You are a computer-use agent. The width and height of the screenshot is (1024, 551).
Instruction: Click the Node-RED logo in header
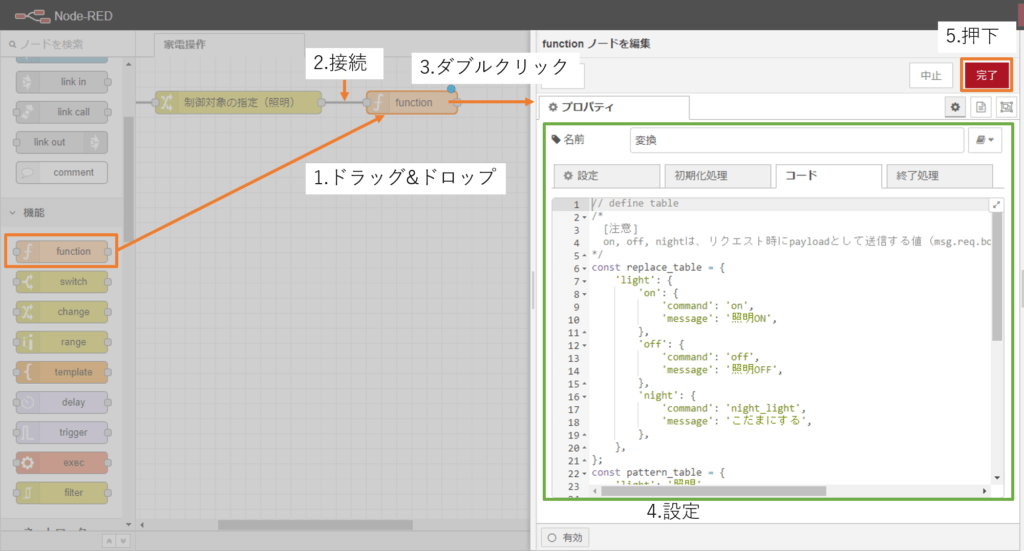[x=32, y=16]
